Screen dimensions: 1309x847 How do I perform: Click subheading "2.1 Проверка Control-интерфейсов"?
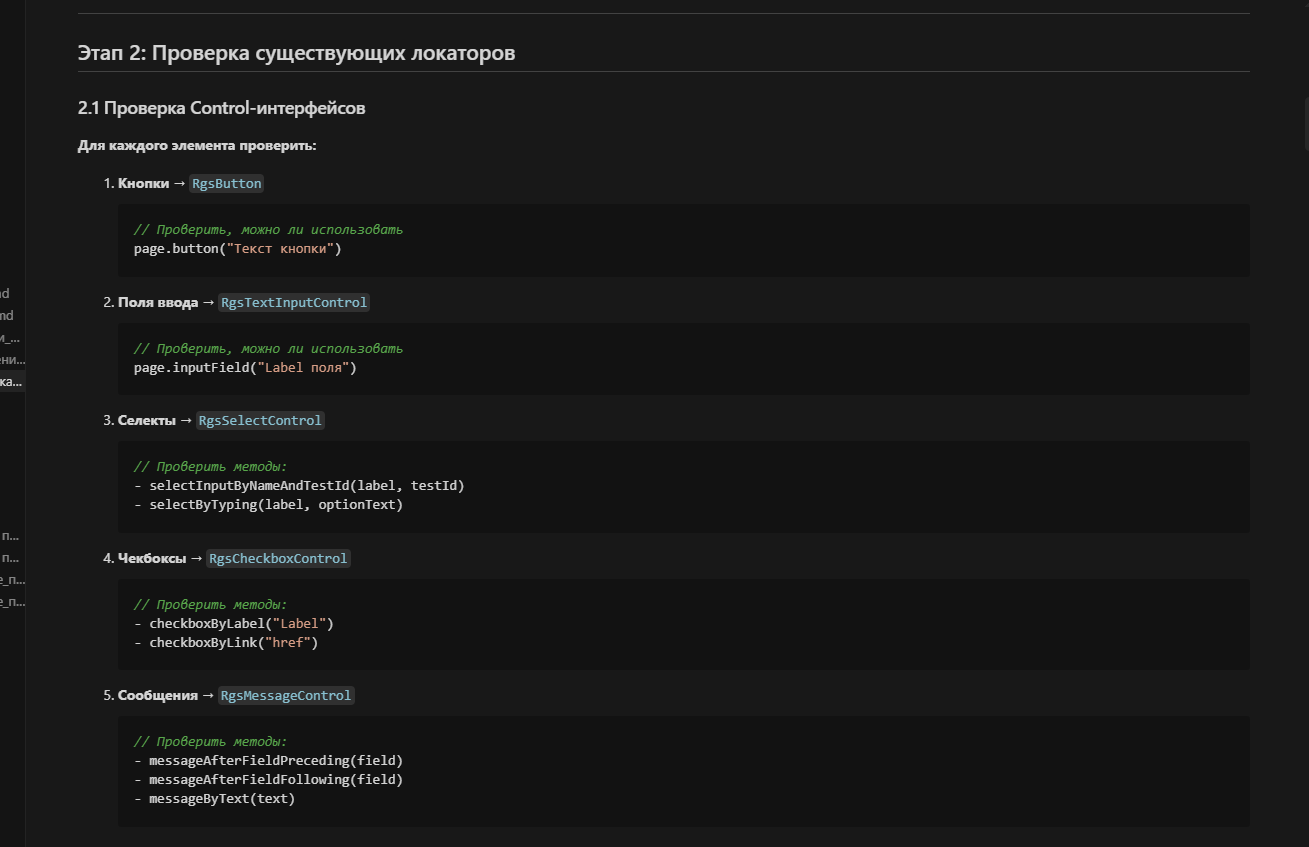click(x=221, y=108)
